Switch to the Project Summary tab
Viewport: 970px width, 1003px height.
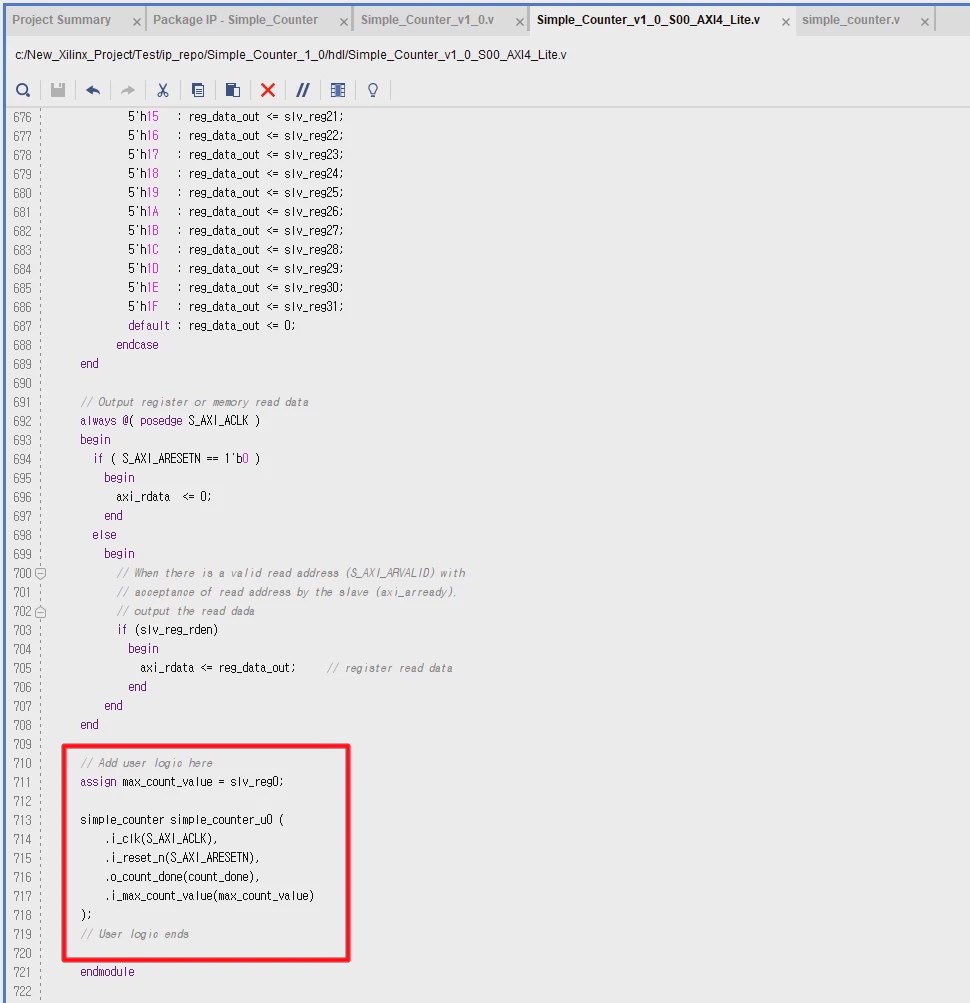click(61, 20)
